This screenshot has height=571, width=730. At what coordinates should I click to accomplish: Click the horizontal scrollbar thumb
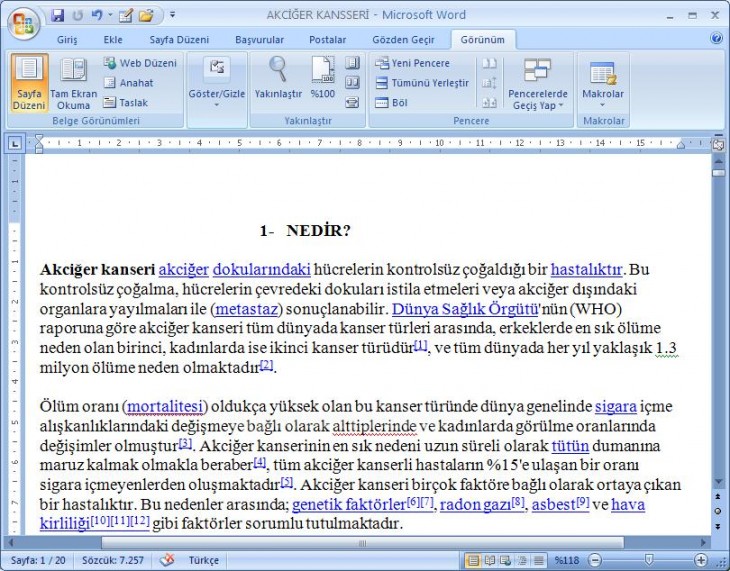tap(362, 543)
